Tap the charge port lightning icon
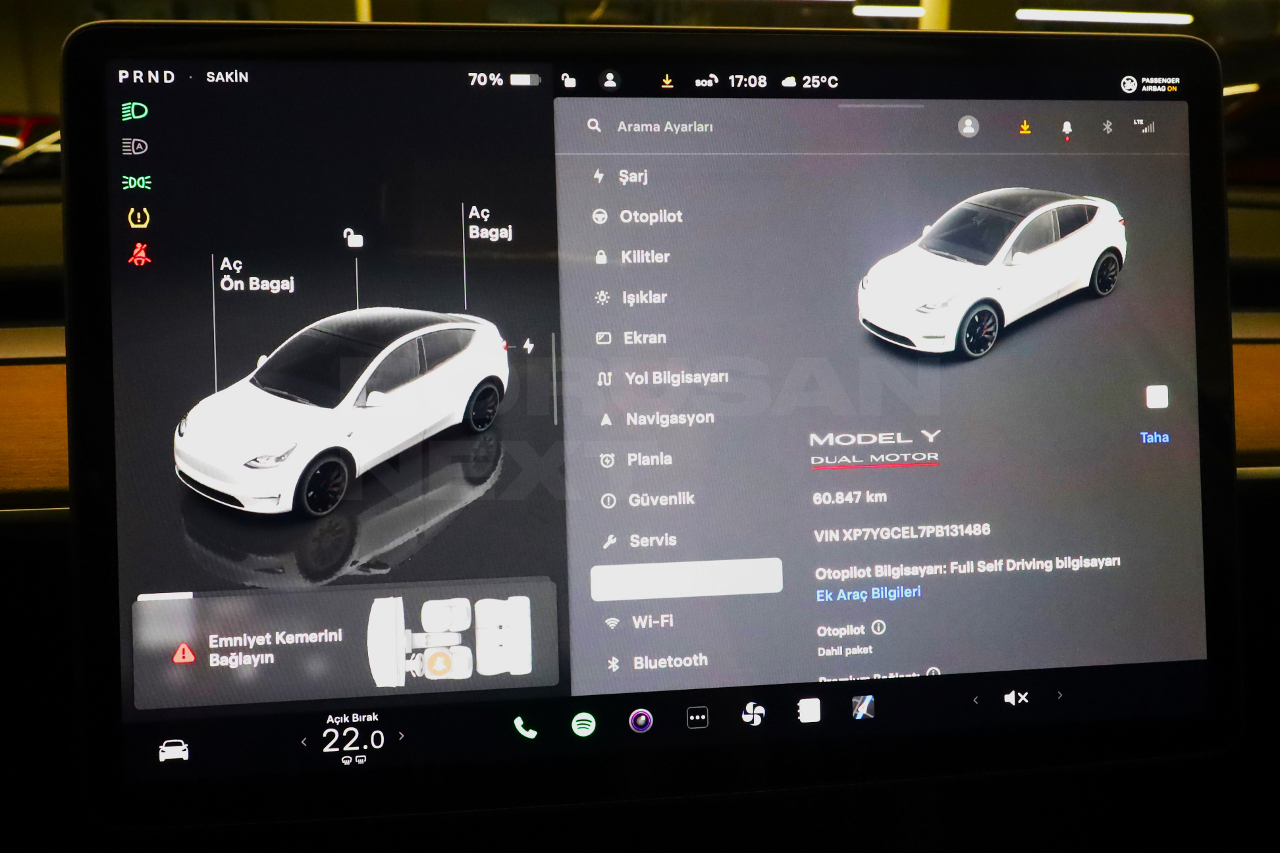Image resolution: width=1280 pixels, height=853 pixels. tap(528, 346)
